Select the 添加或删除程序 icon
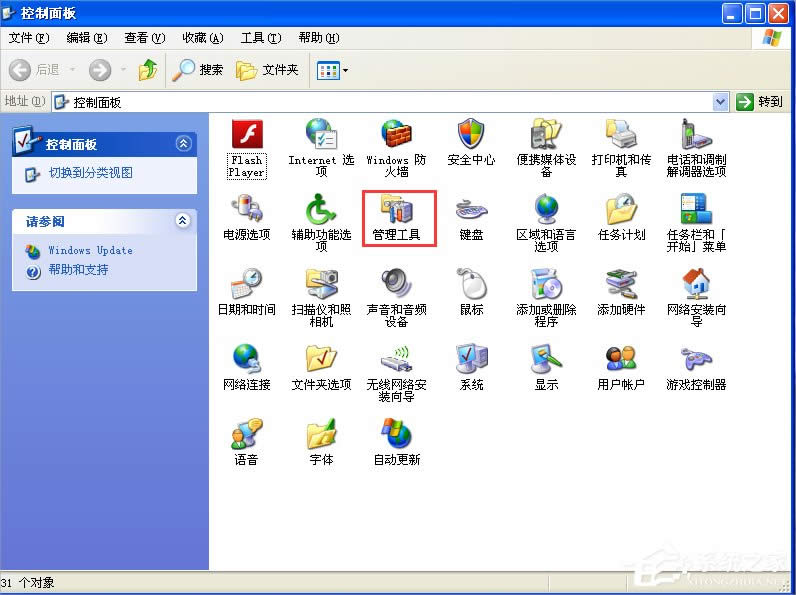 pyautogui.click(x=546, y=285)
